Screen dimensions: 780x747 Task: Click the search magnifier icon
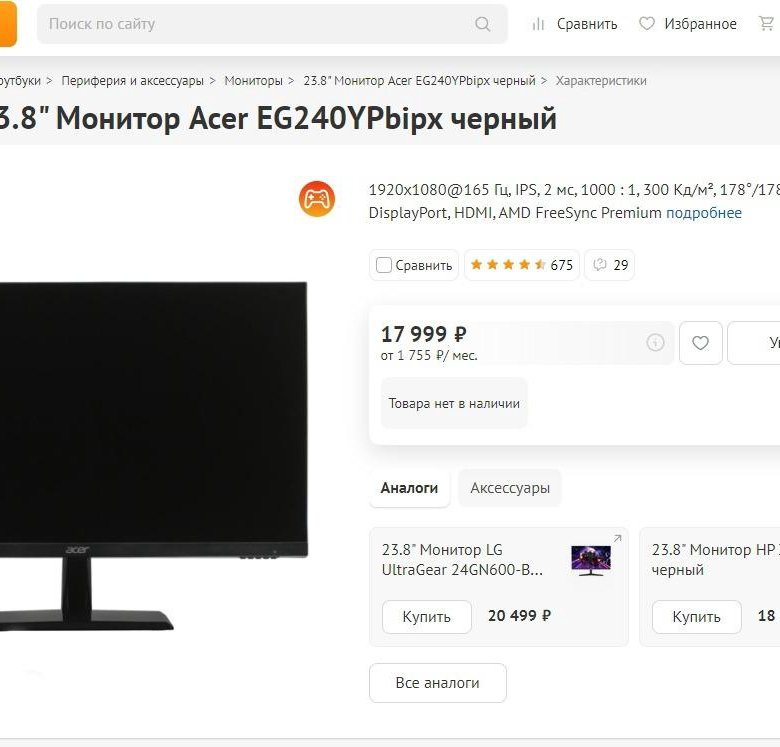click(482, 24)
